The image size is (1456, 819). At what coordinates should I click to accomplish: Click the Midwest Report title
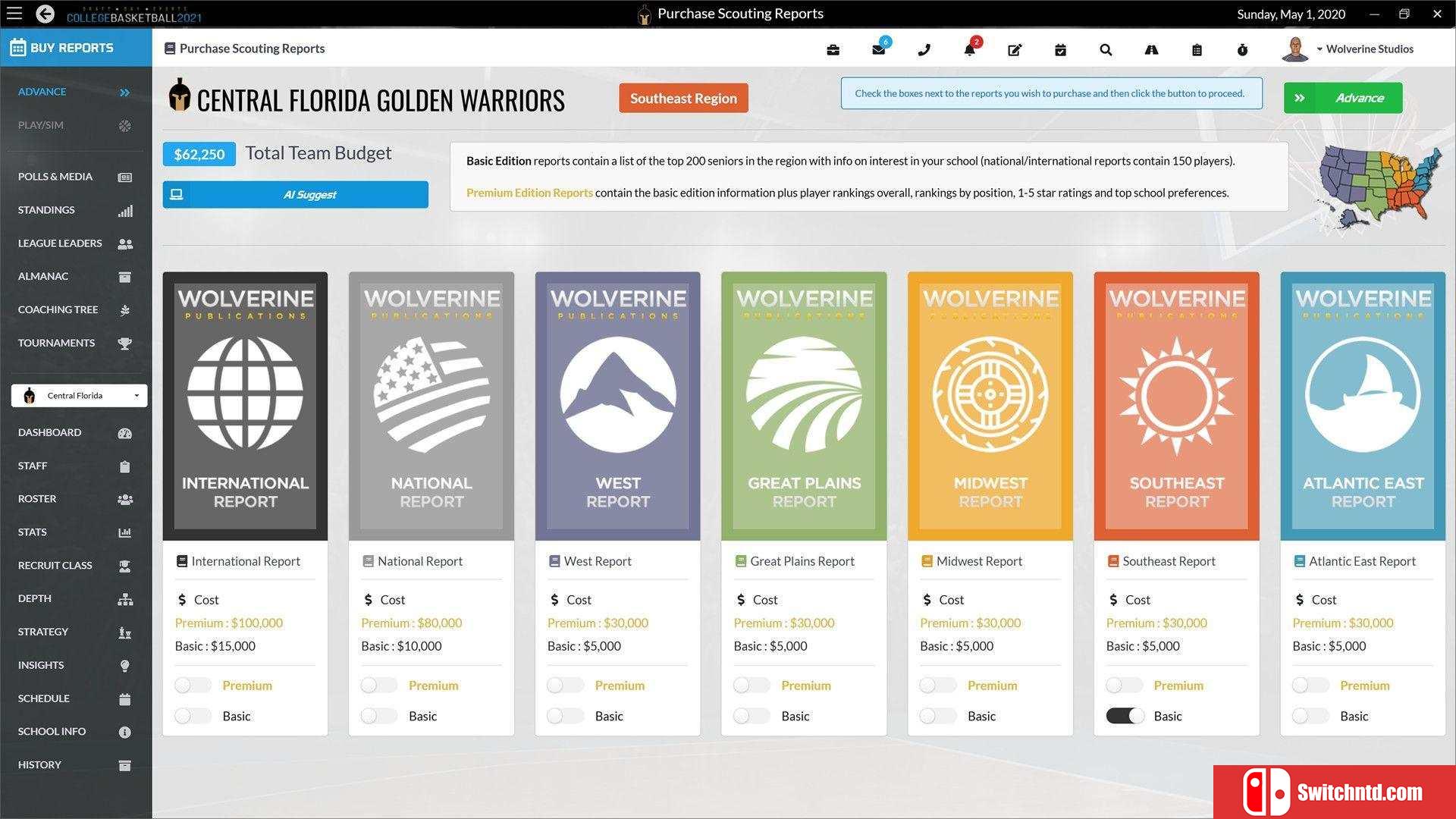(x=979, y=561)
